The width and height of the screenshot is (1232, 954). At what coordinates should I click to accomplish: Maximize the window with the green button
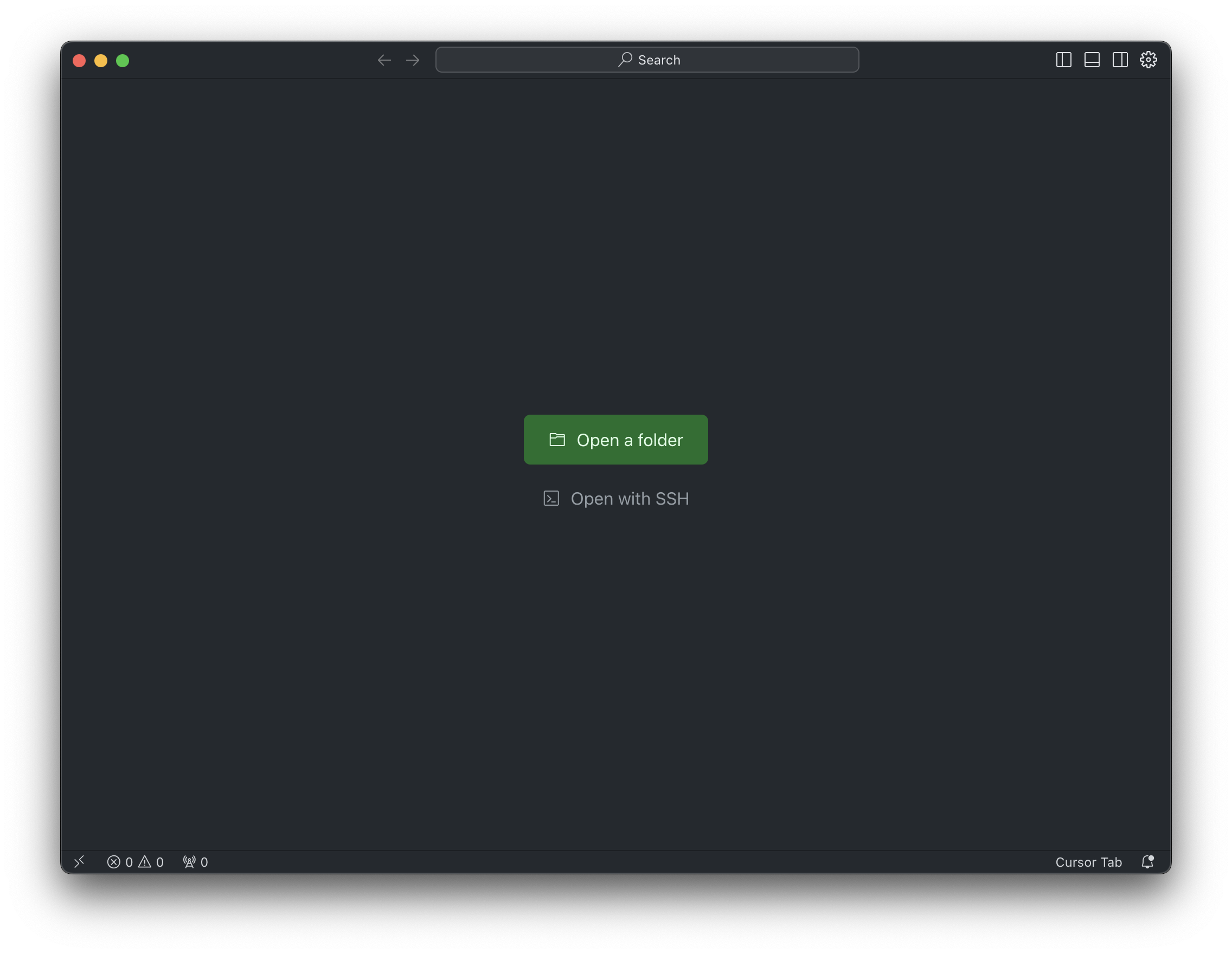123,60
